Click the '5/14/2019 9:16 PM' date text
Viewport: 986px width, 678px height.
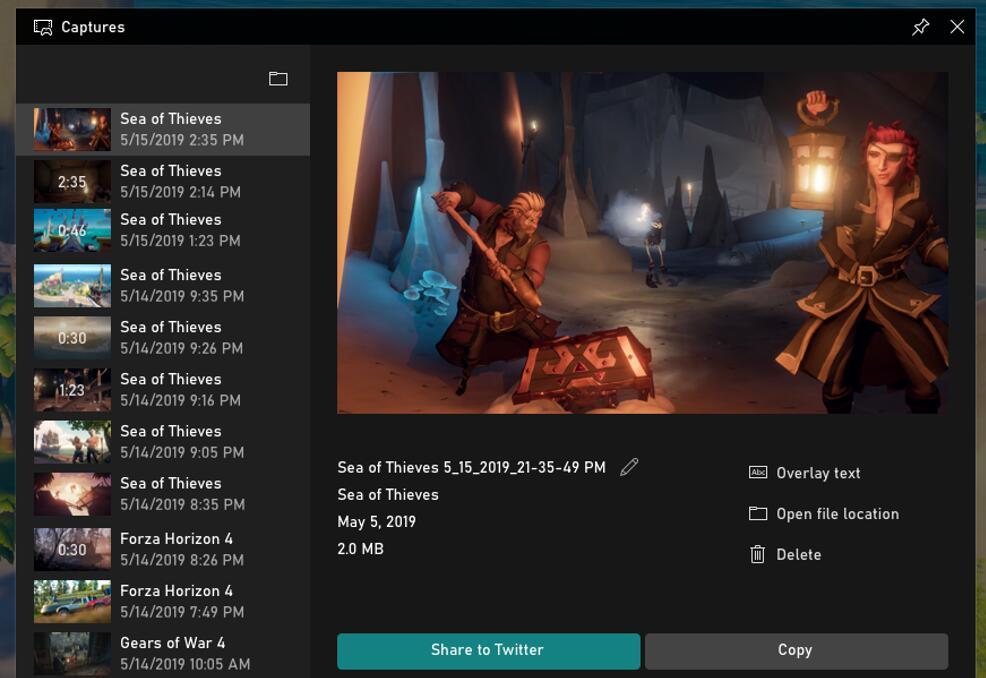[180, 401]
